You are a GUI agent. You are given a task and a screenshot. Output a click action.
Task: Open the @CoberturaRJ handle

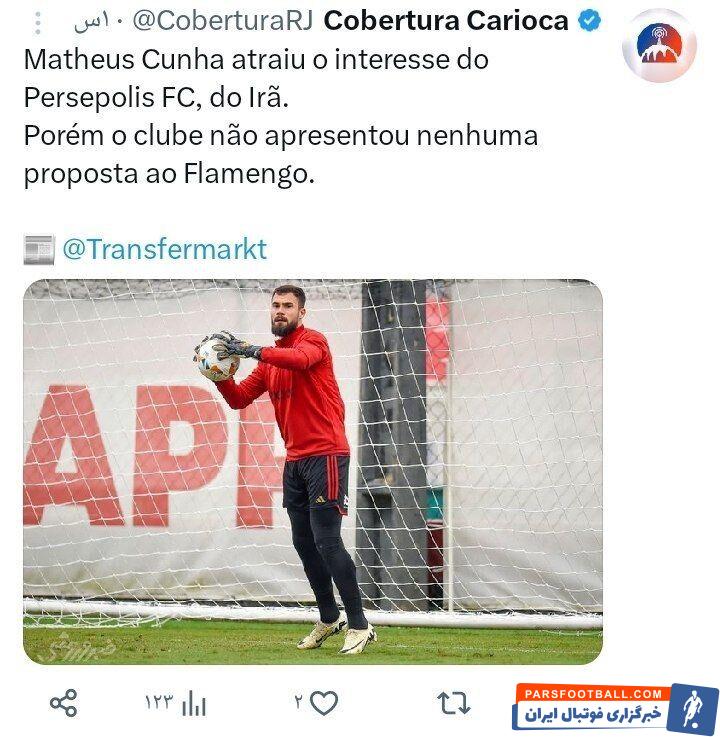(223, 22)
